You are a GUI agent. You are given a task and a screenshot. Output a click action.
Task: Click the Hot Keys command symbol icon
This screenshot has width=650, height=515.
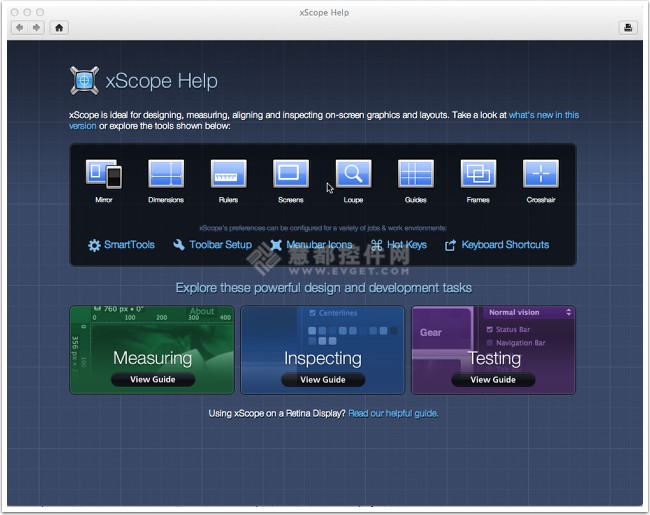[x=376, y=245]
